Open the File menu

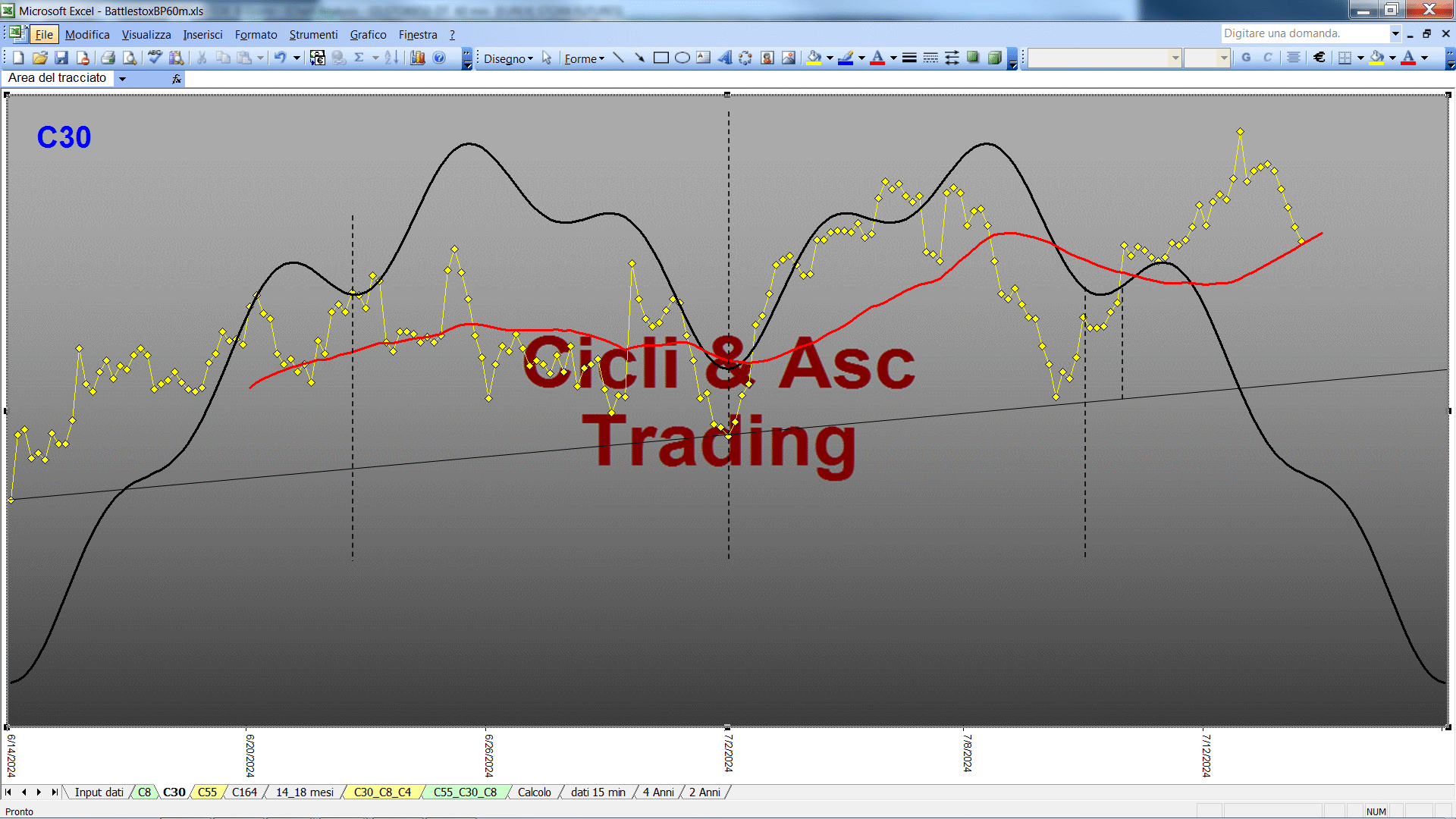coord(44,35)
